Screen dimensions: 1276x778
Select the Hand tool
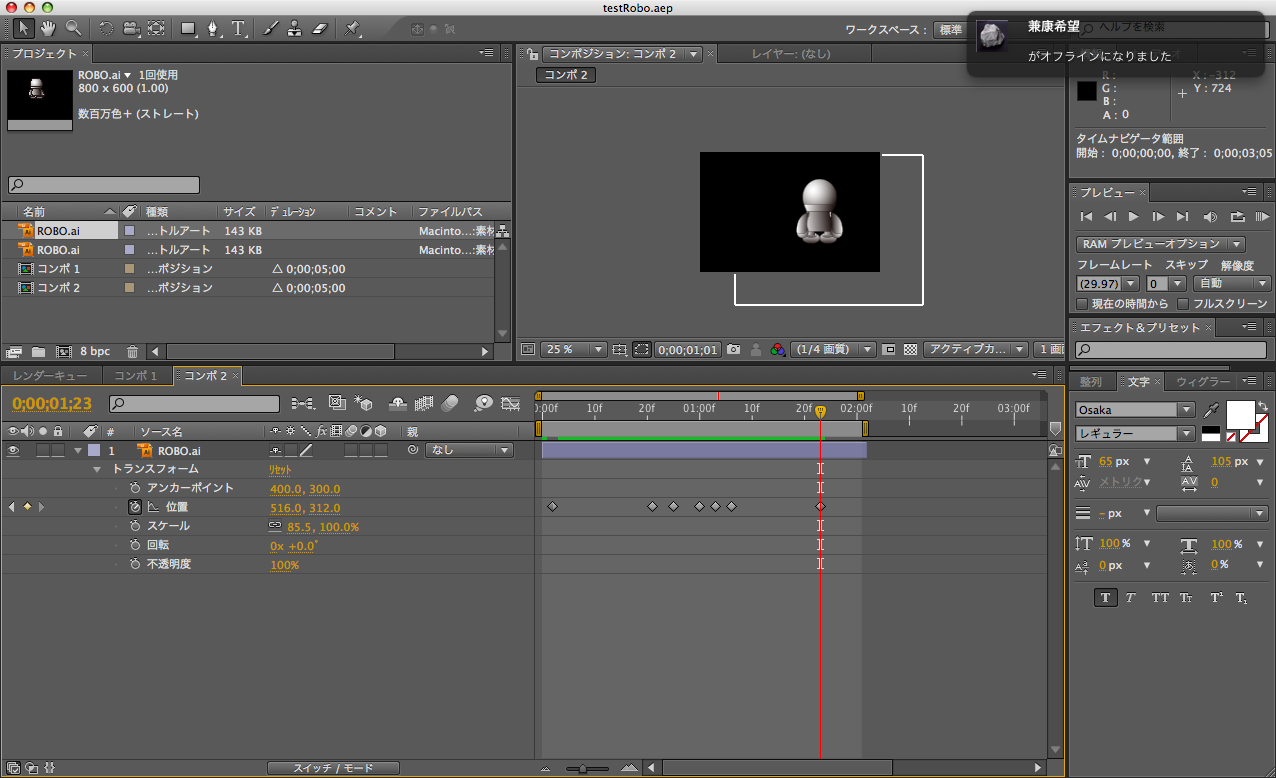(48, 28)
